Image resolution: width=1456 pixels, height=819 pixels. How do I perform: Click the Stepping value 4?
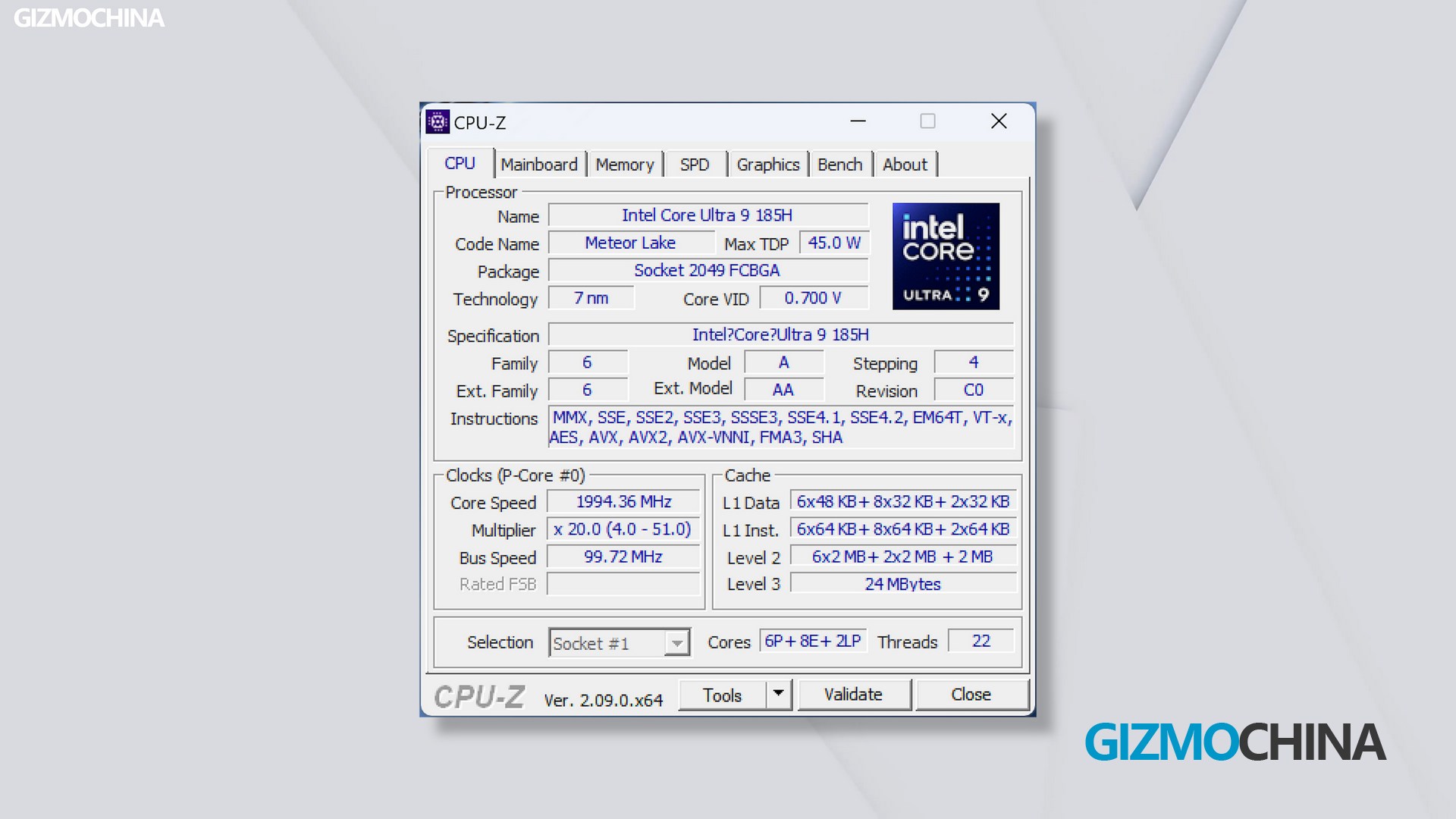(974, 362)
